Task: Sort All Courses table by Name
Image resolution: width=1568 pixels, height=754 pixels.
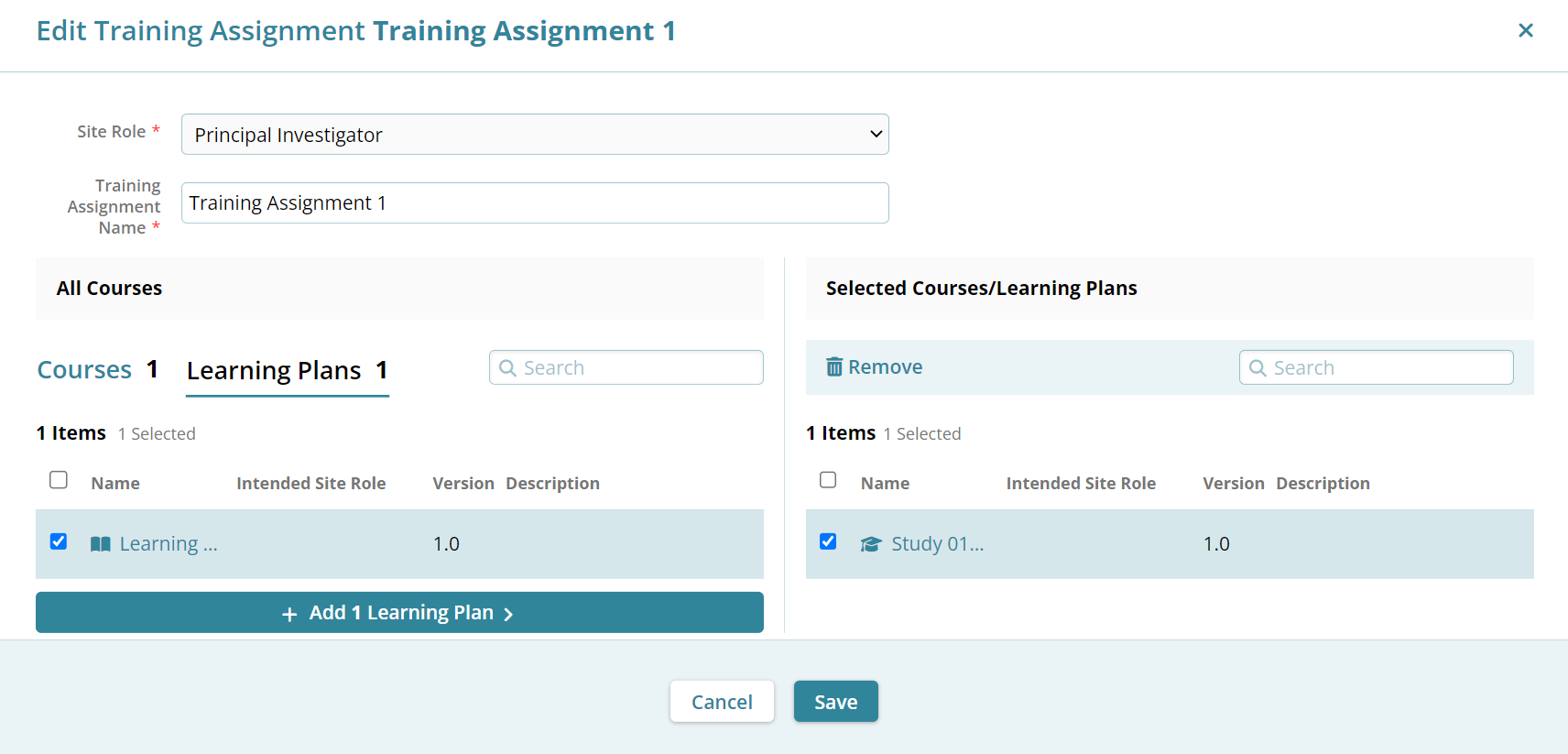Action: 115,483
